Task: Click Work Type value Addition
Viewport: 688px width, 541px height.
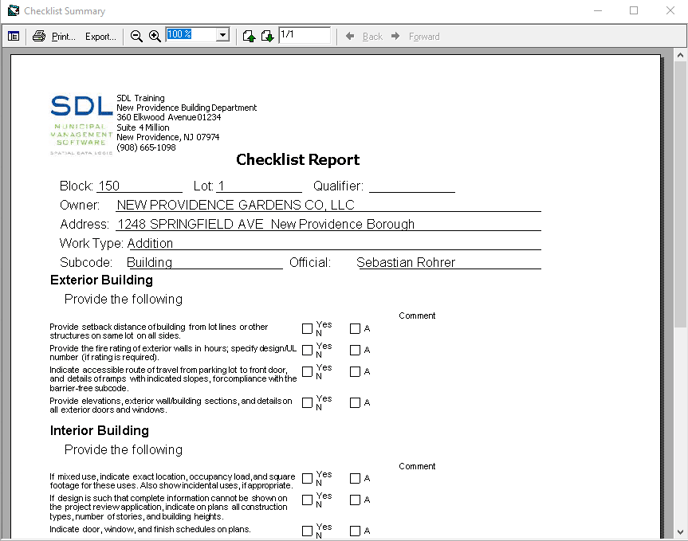Action: pyautogui.click(x=150, y=243)
